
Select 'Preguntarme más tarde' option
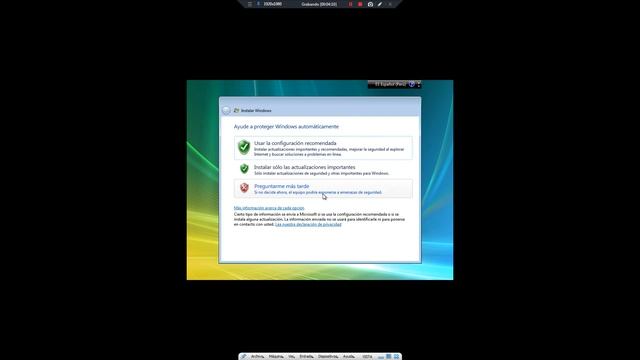pyautogui.click(x=323, y=189)
